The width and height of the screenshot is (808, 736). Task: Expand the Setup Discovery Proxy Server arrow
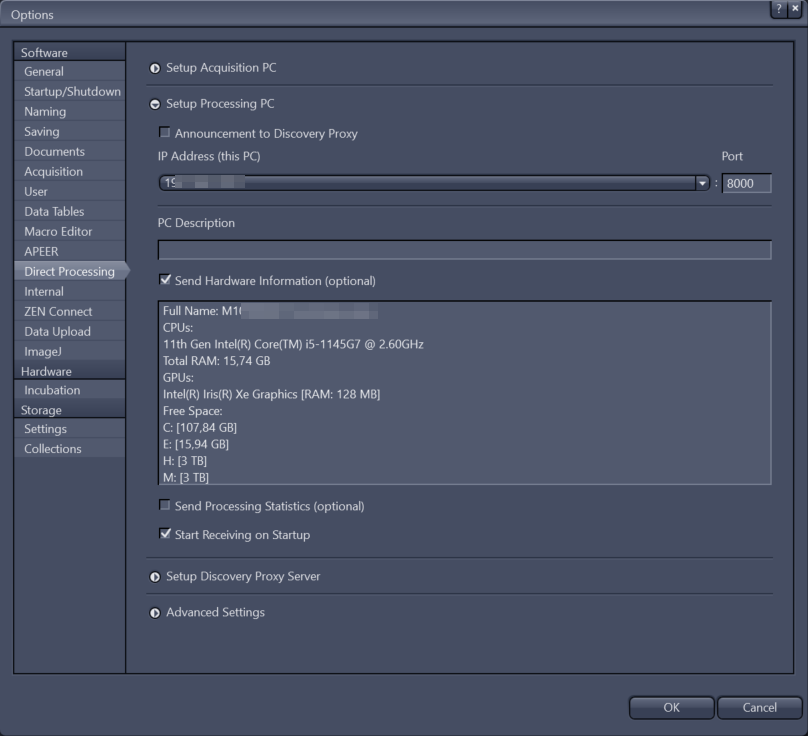[x=155, y=576]
